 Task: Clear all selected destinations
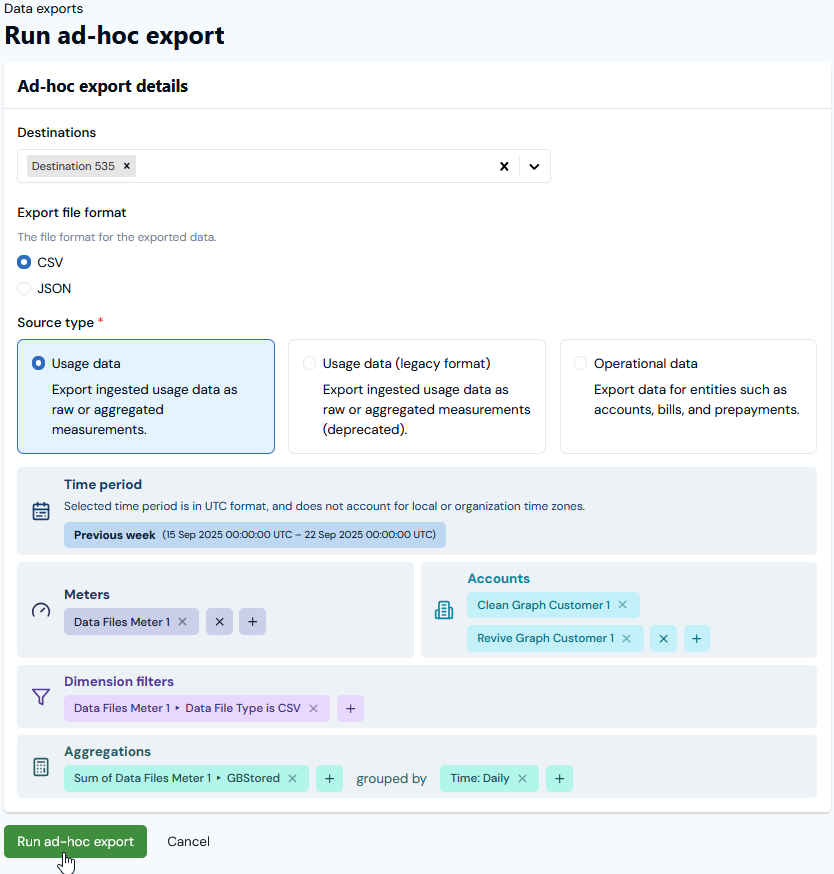tap(504, 166)
